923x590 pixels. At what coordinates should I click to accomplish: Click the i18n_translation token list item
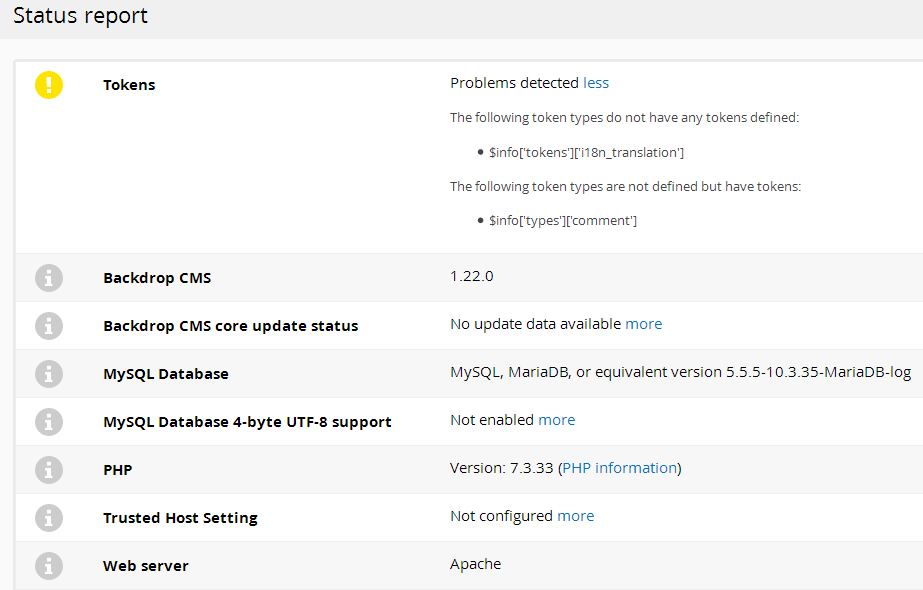(586, 153)
